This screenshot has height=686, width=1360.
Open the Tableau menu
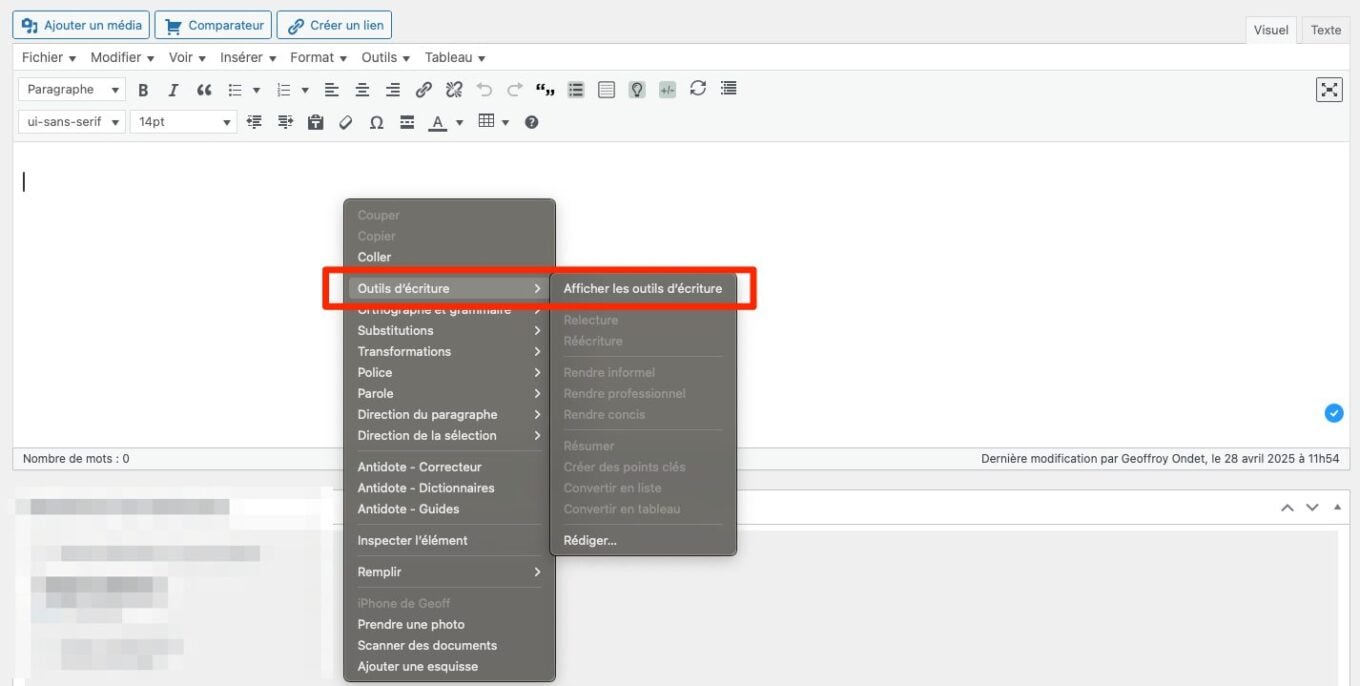tap(455, 58)
